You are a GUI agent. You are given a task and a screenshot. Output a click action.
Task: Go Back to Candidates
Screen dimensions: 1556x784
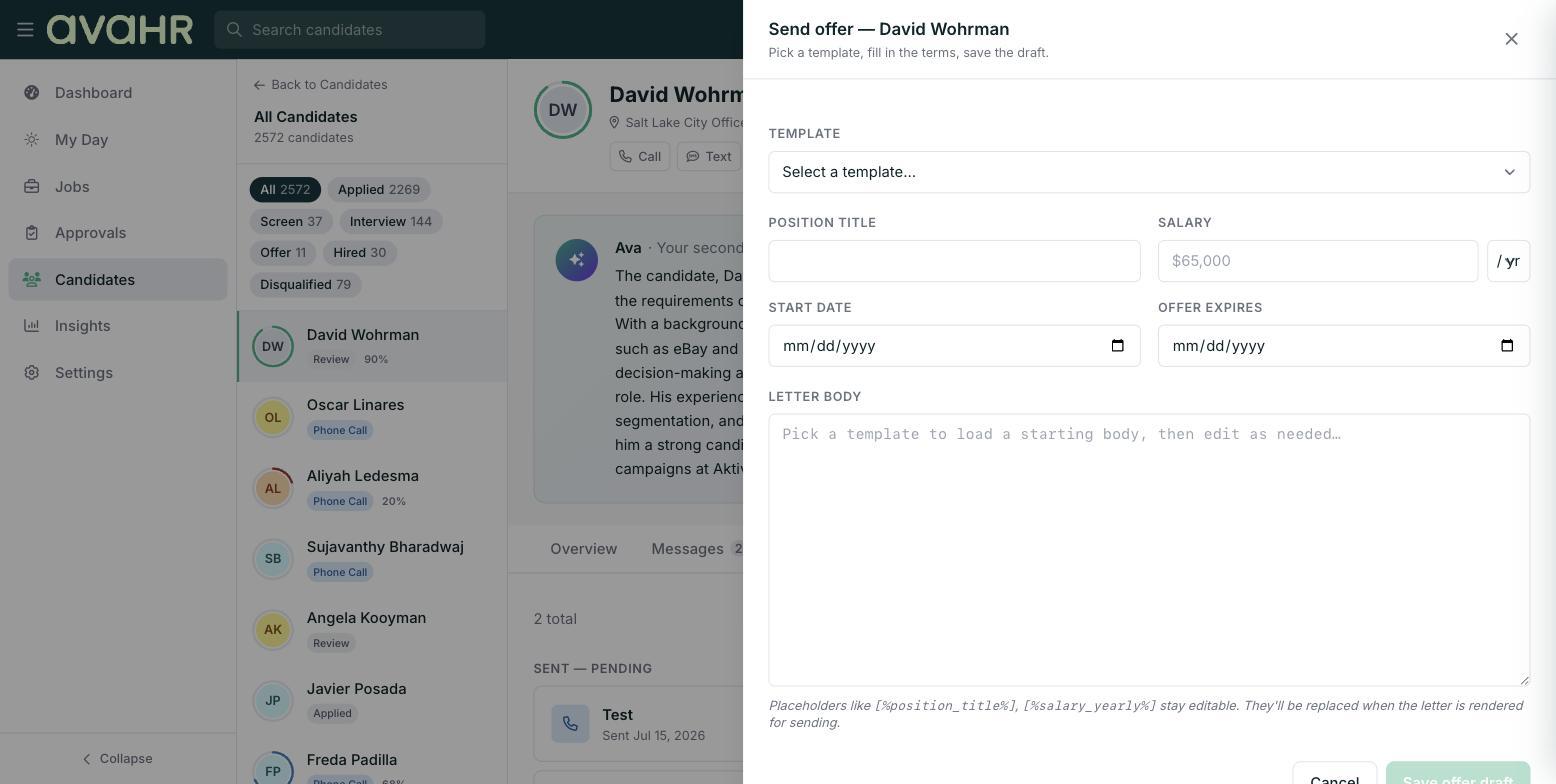[x=321, y=85]
